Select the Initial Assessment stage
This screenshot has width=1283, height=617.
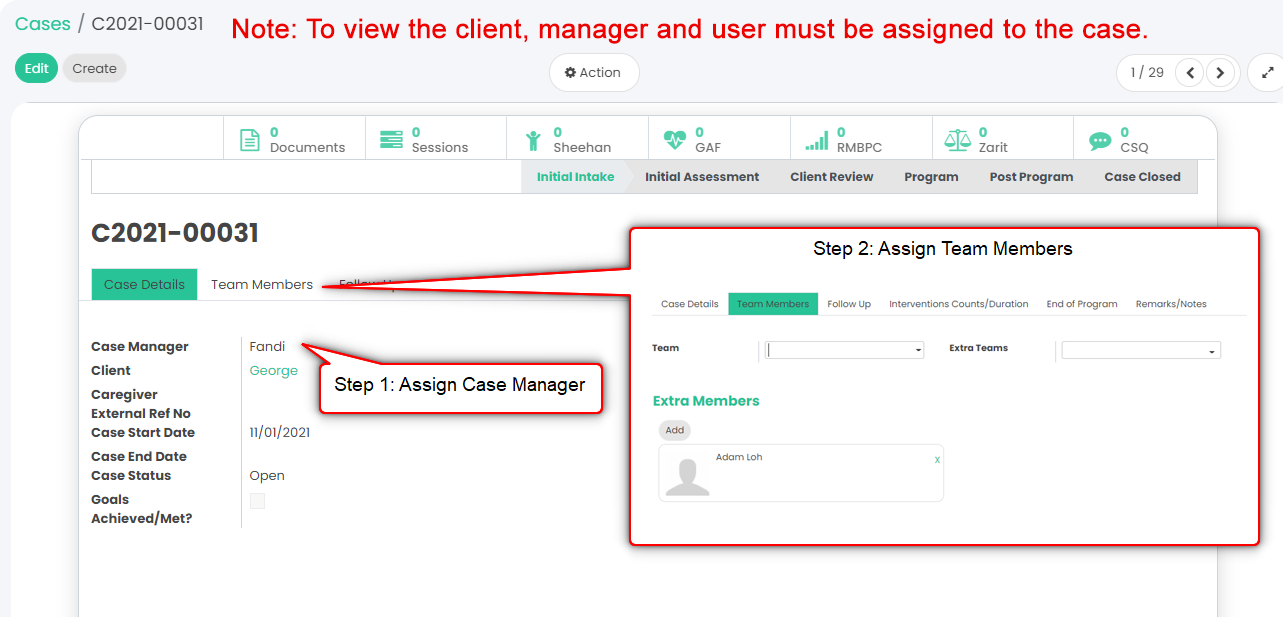point(701,177)
